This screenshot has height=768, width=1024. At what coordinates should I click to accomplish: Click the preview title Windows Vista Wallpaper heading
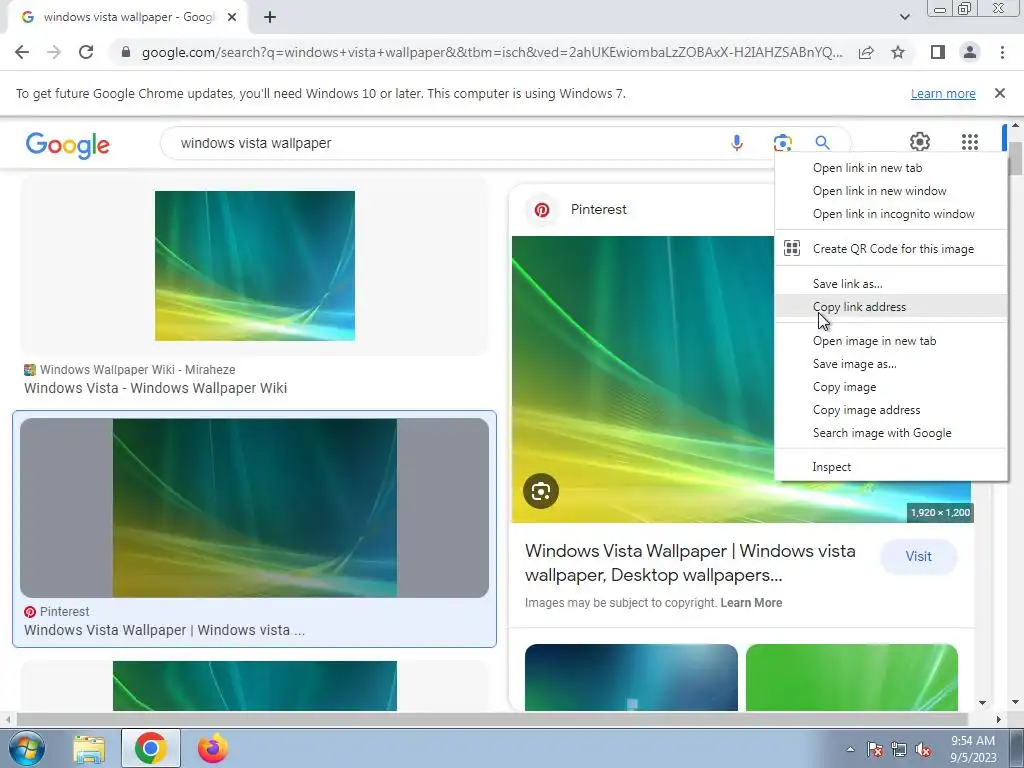[x=690, y=563]
